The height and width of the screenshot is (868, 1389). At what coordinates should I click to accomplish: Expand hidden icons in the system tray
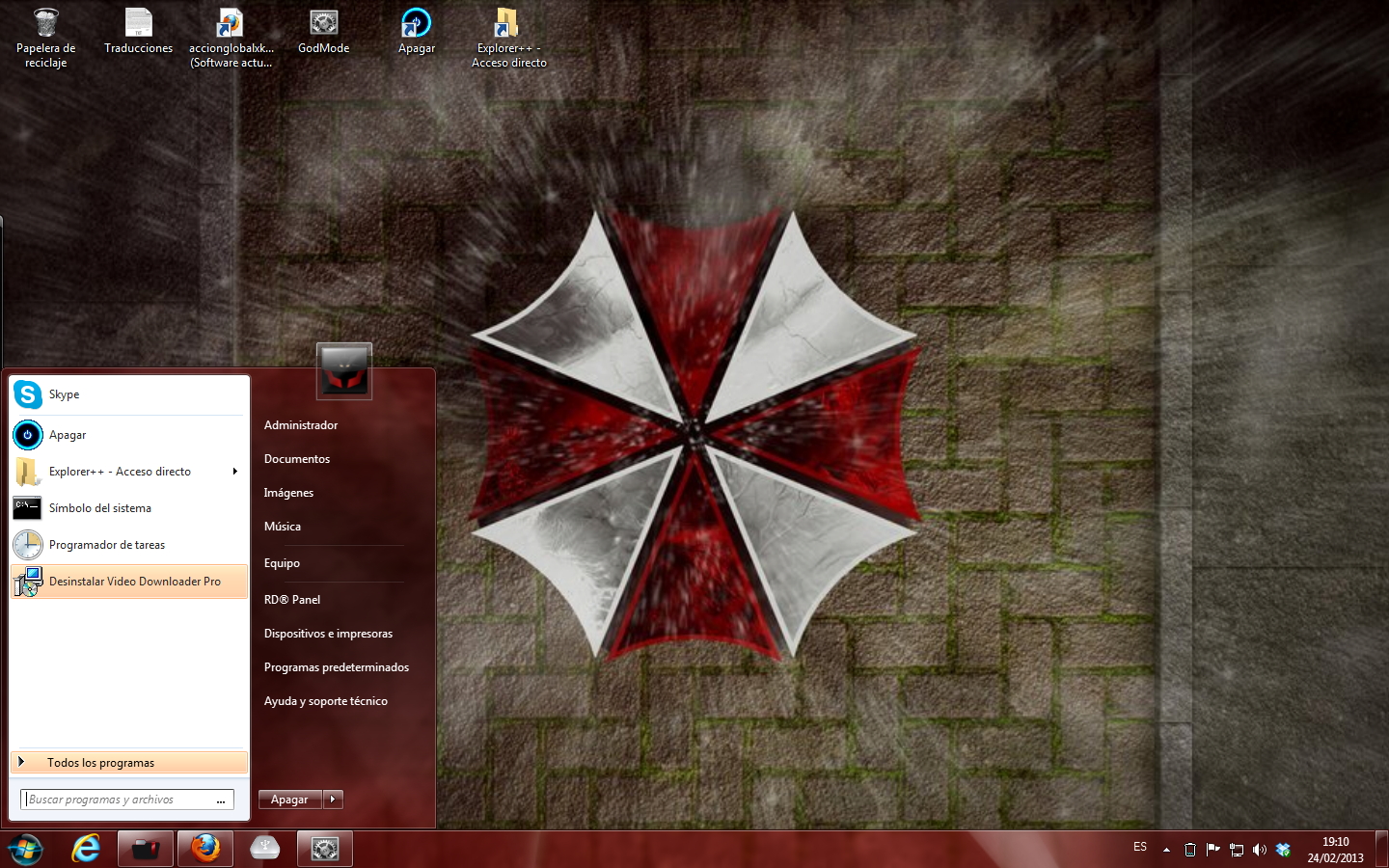pyautogui.click(x=1165, y=849)
